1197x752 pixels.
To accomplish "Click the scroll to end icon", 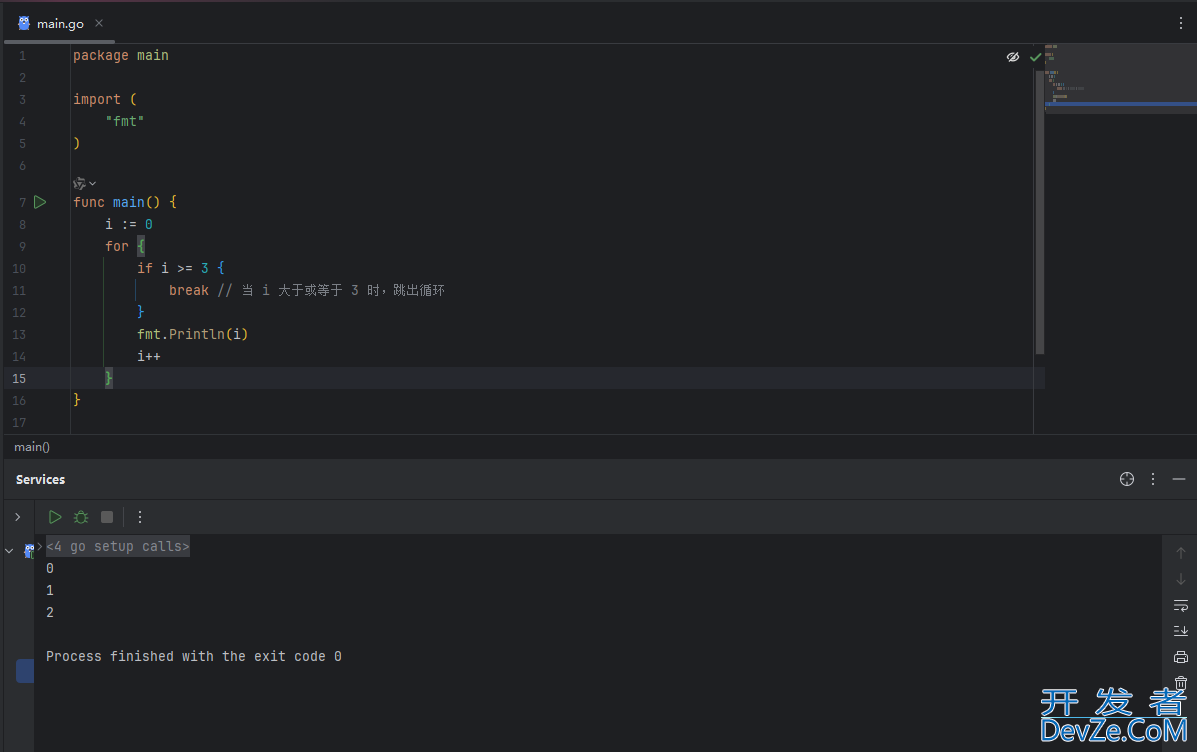I will point(1181,631).
